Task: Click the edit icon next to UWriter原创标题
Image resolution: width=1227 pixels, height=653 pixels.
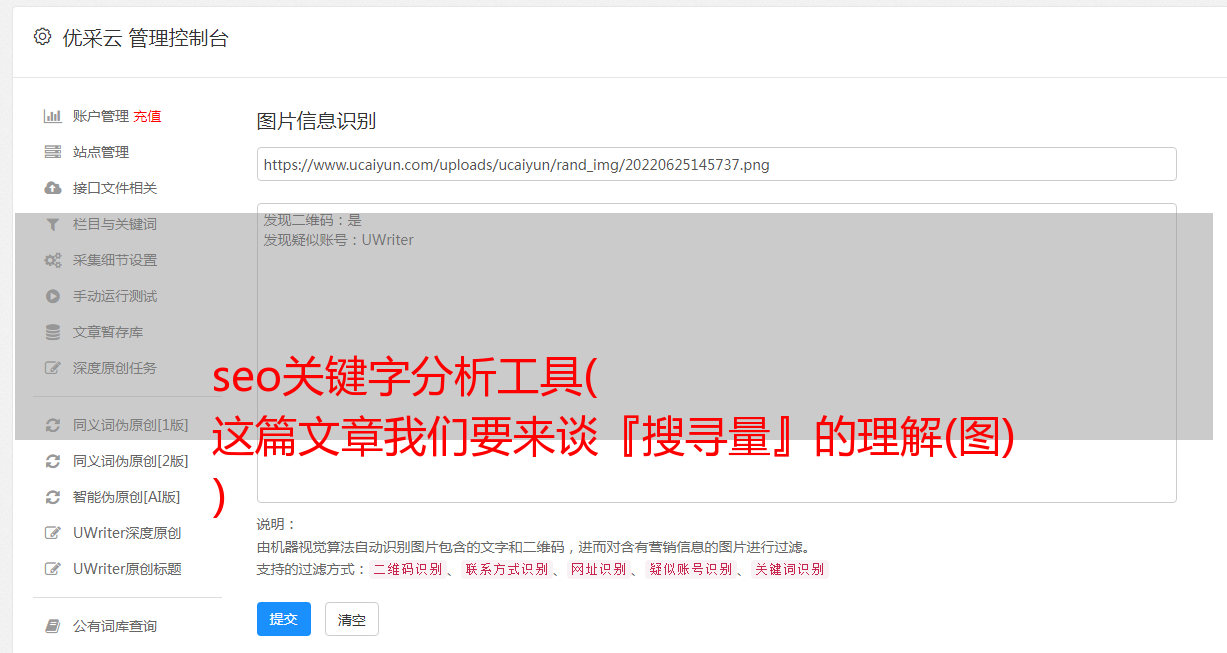Action: [53, 569]
